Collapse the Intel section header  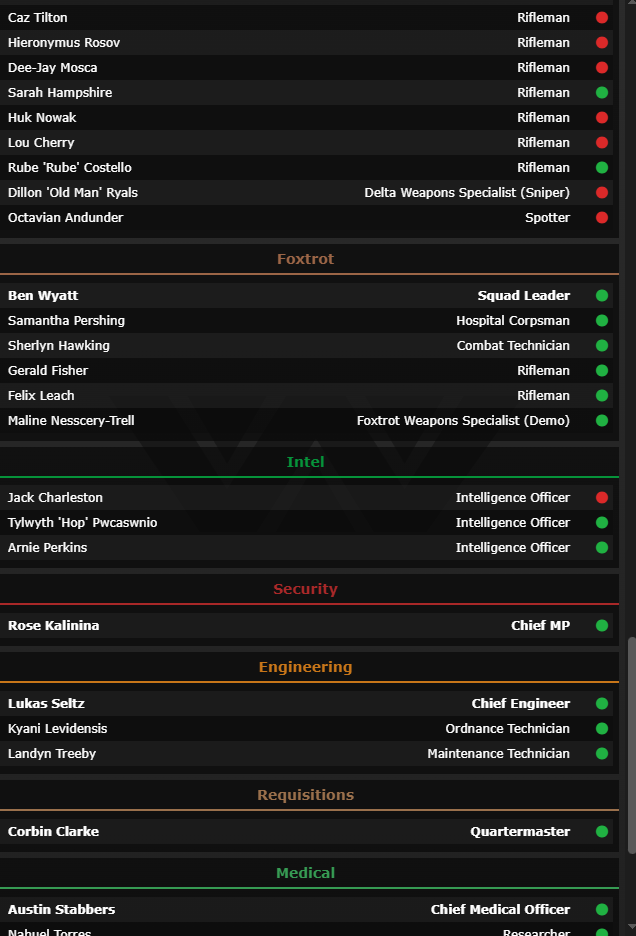[x=305, y=462]
